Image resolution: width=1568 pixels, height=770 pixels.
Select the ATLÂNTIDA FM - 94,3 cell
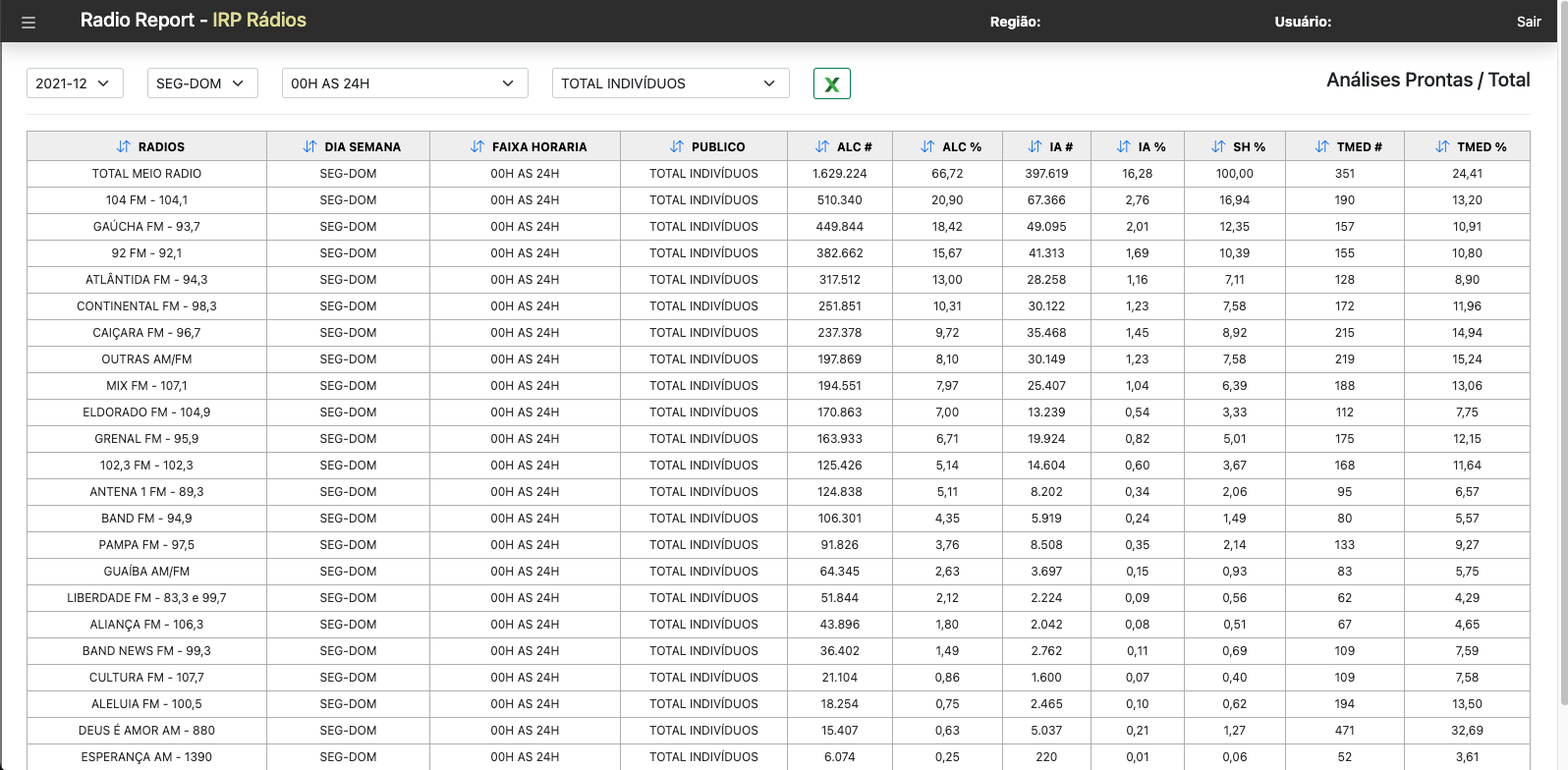click(146, 280)
